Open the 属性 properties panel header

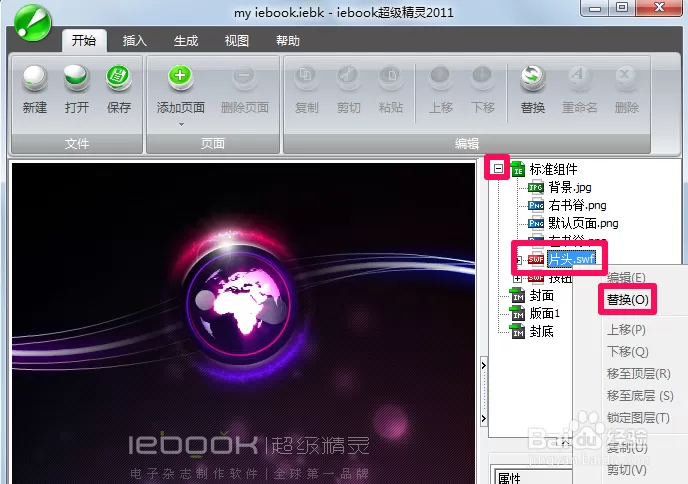coord(509,478)
